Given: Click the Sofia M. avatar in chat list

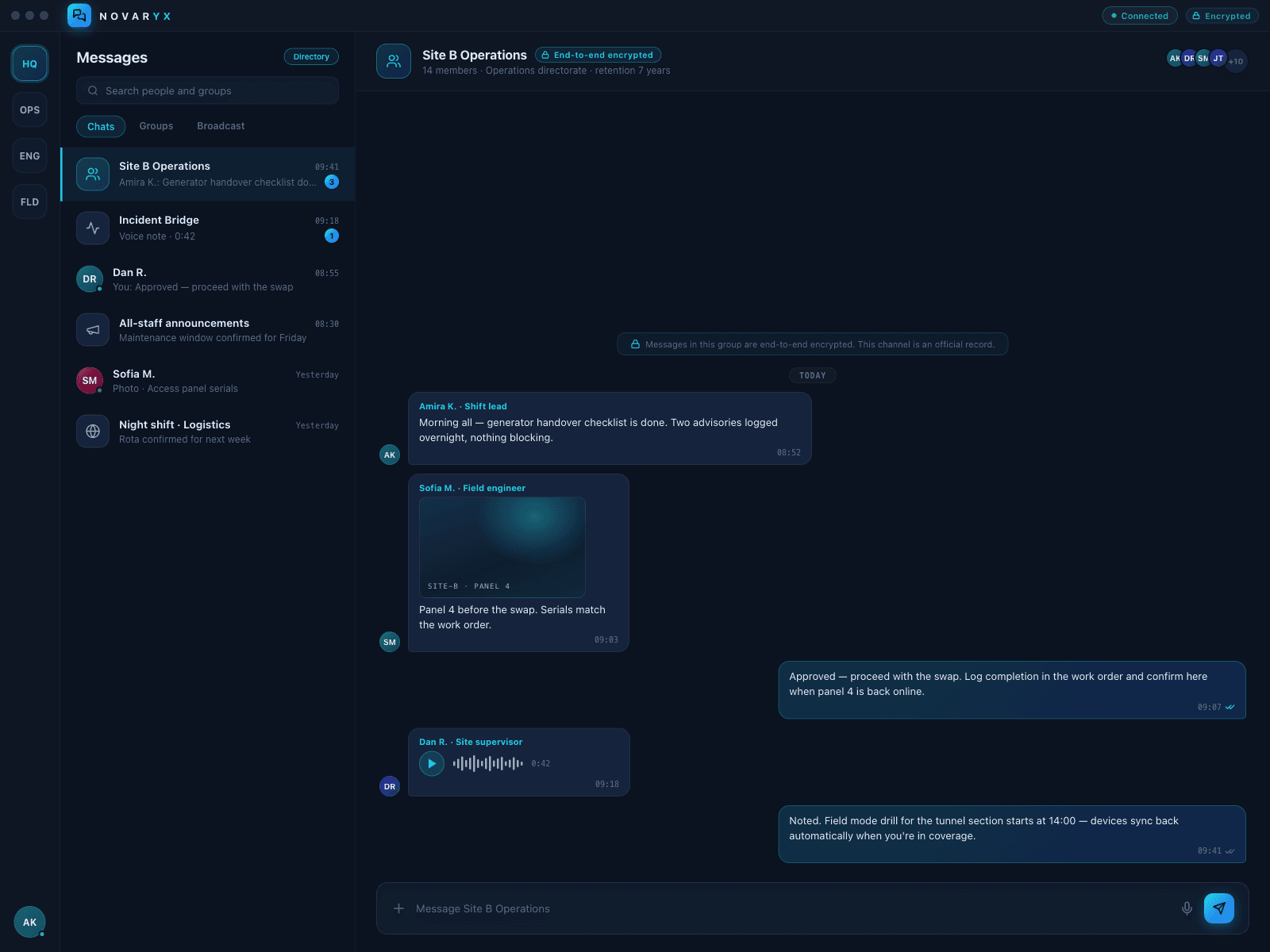Looking at the screenshot, I should (x=90, y=381).
